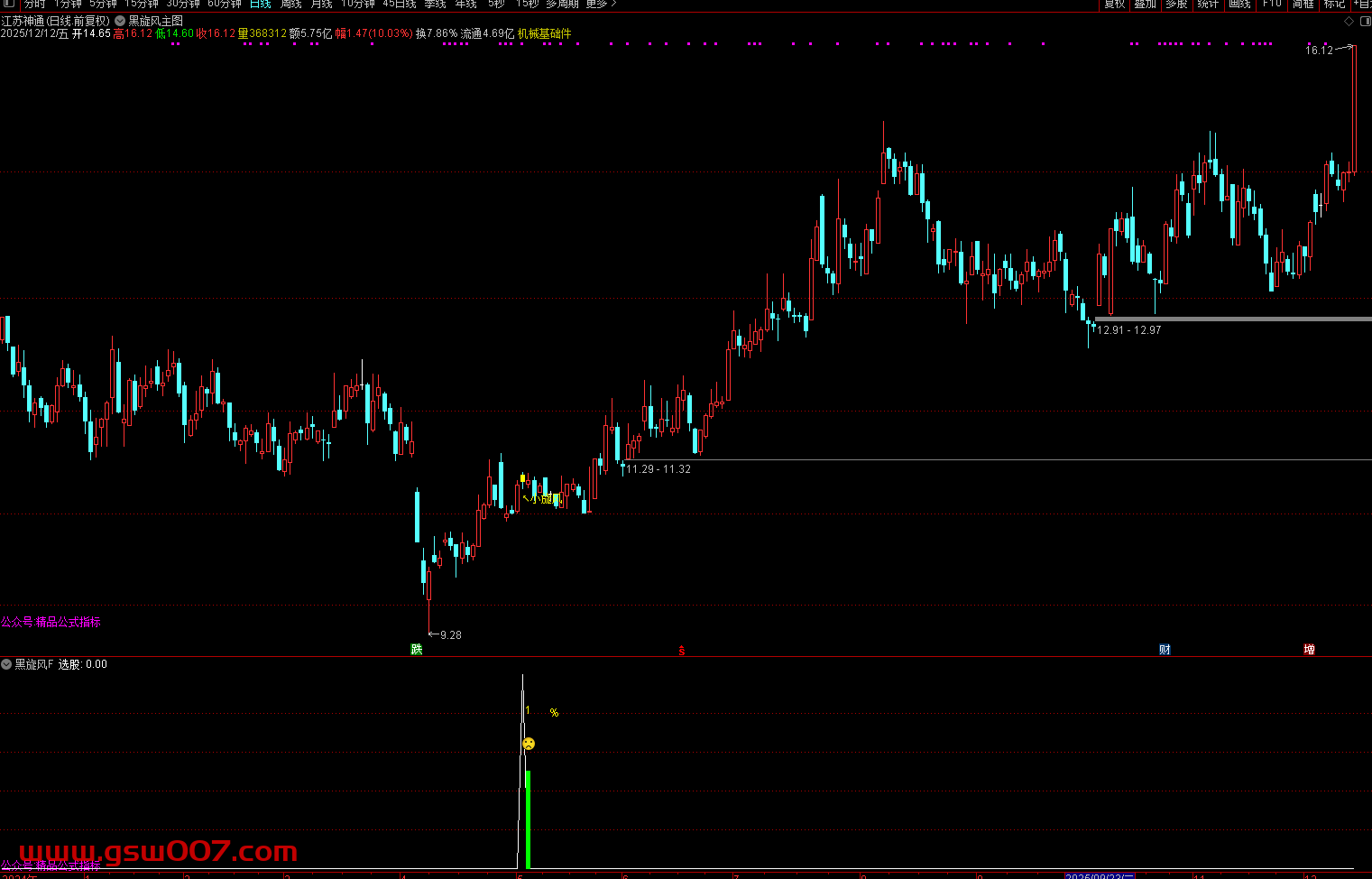Open the 画线 drawing tools button
Screen dimensions: 1372x879
(1239, 4)
